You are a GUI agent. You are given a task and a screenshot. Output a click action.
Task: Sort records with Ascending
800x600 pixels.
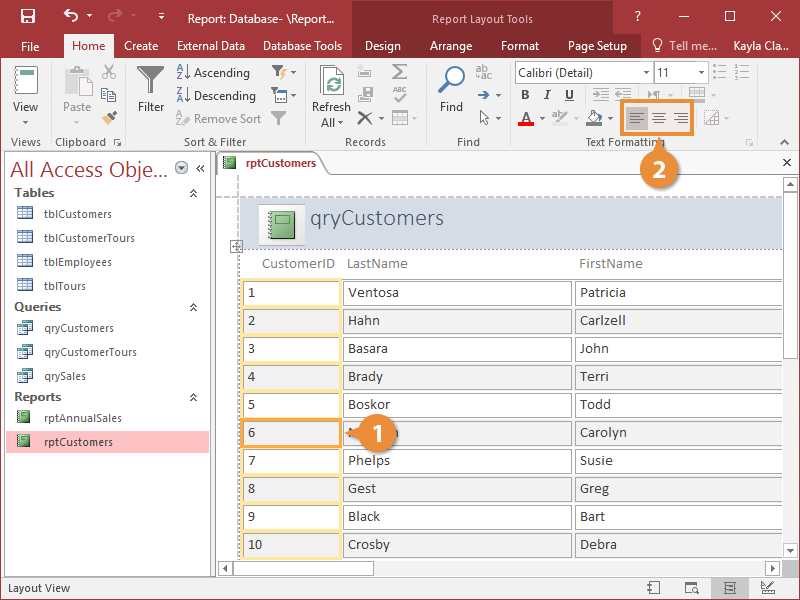213,72
